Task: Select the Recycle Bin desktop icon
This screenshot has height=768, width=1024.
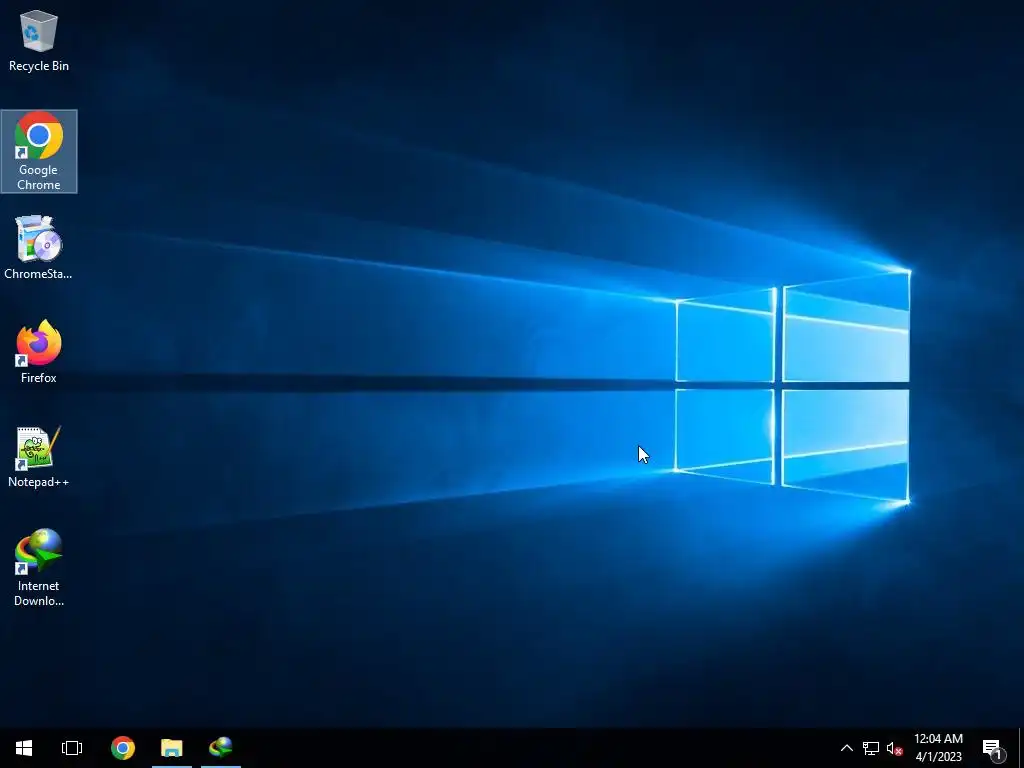Action: (39, 40)
